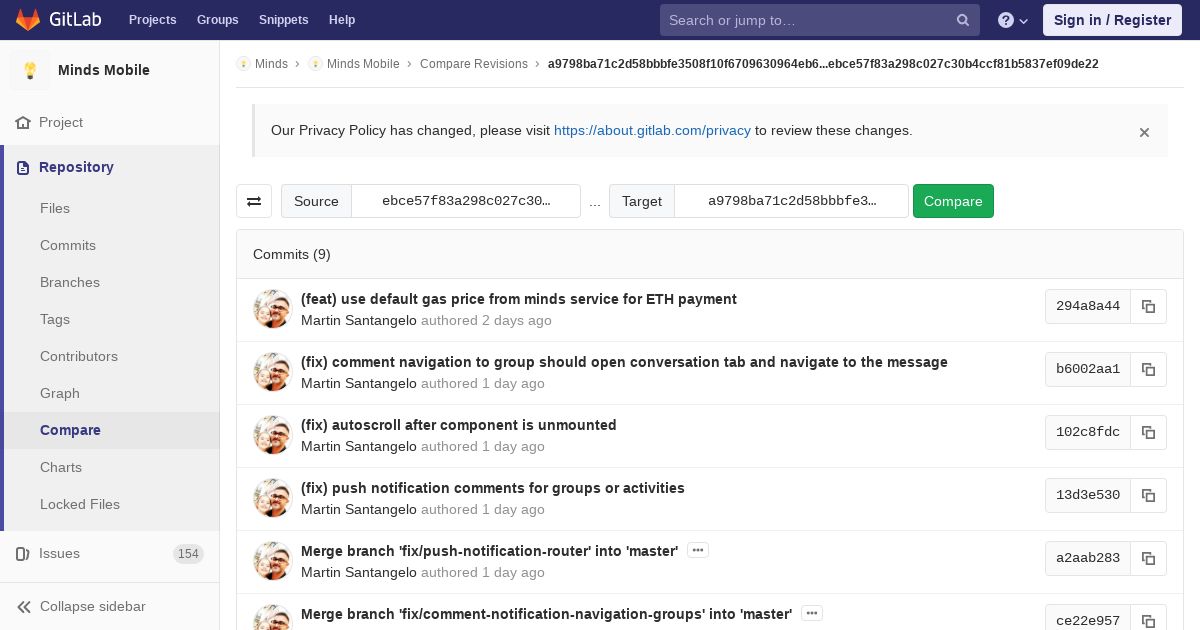Click the GitLab fox logo
This screenshot has height=630, width=1200.
[x=28, y=20]
